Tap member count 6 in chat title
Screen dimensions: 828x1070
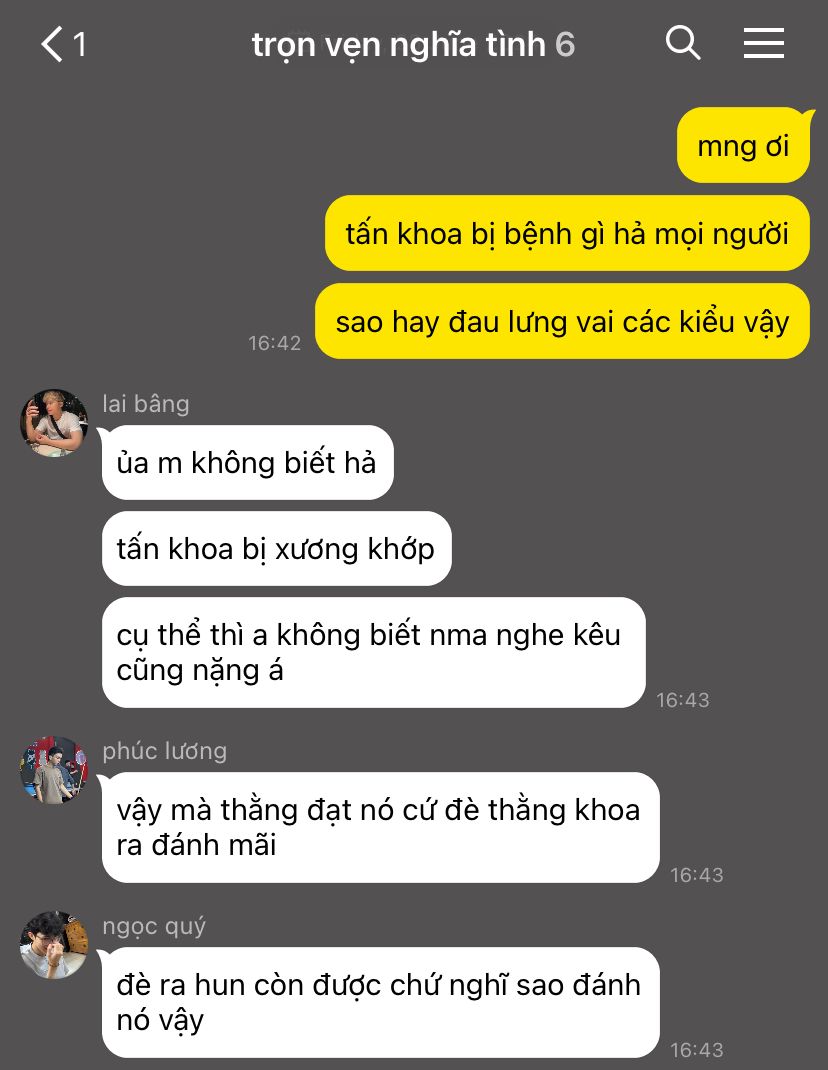click(x=565, y=45)
